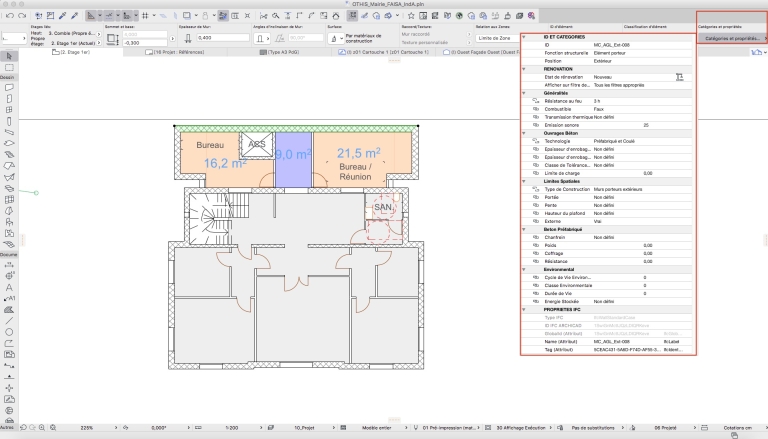Toggle link icon for Combustible row
The image size is (768, 439).
tap(536, 109)
